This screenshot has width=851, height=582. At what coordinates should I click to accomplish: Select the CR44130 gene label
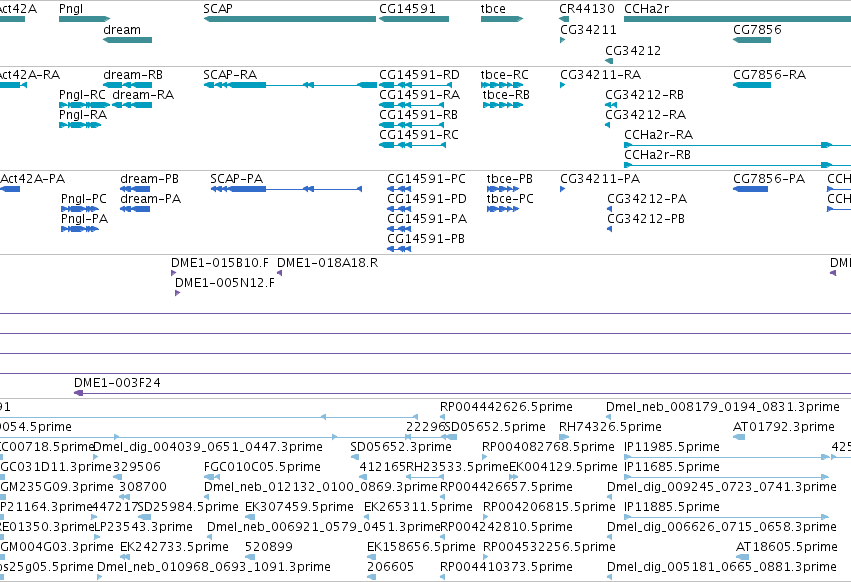[x=587, y=9]
